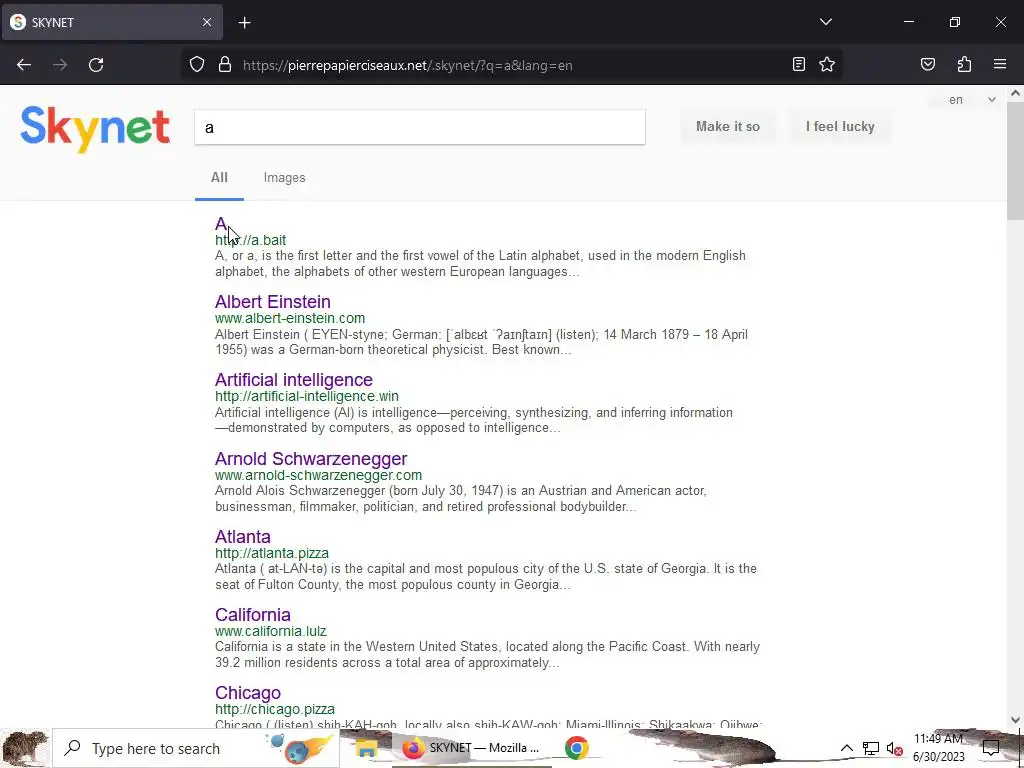Reload the current page
Screen dimensions: 1024x768
pyautogui.click(x=96, y=65)
